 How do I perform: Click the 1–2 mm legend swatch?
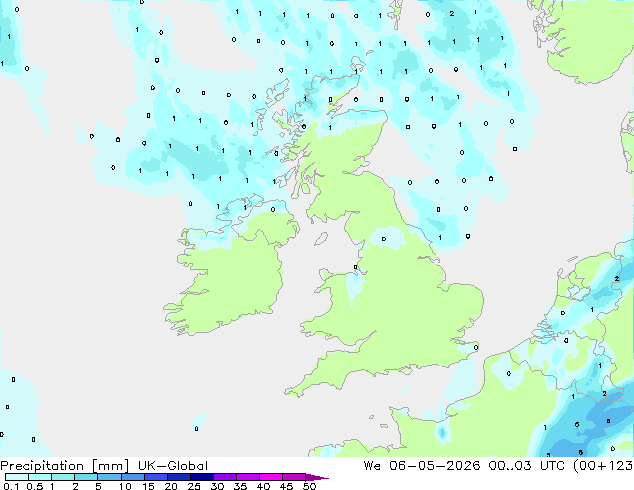(63, 477)
